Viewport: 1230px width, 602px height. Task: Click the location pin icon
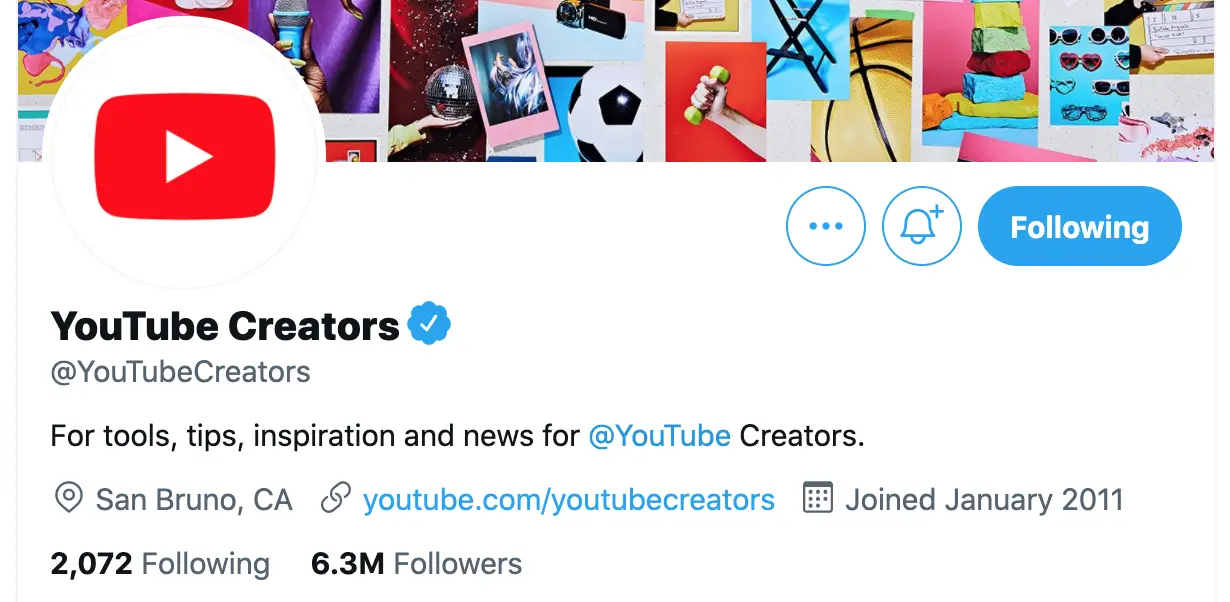(x=68, y=499)
